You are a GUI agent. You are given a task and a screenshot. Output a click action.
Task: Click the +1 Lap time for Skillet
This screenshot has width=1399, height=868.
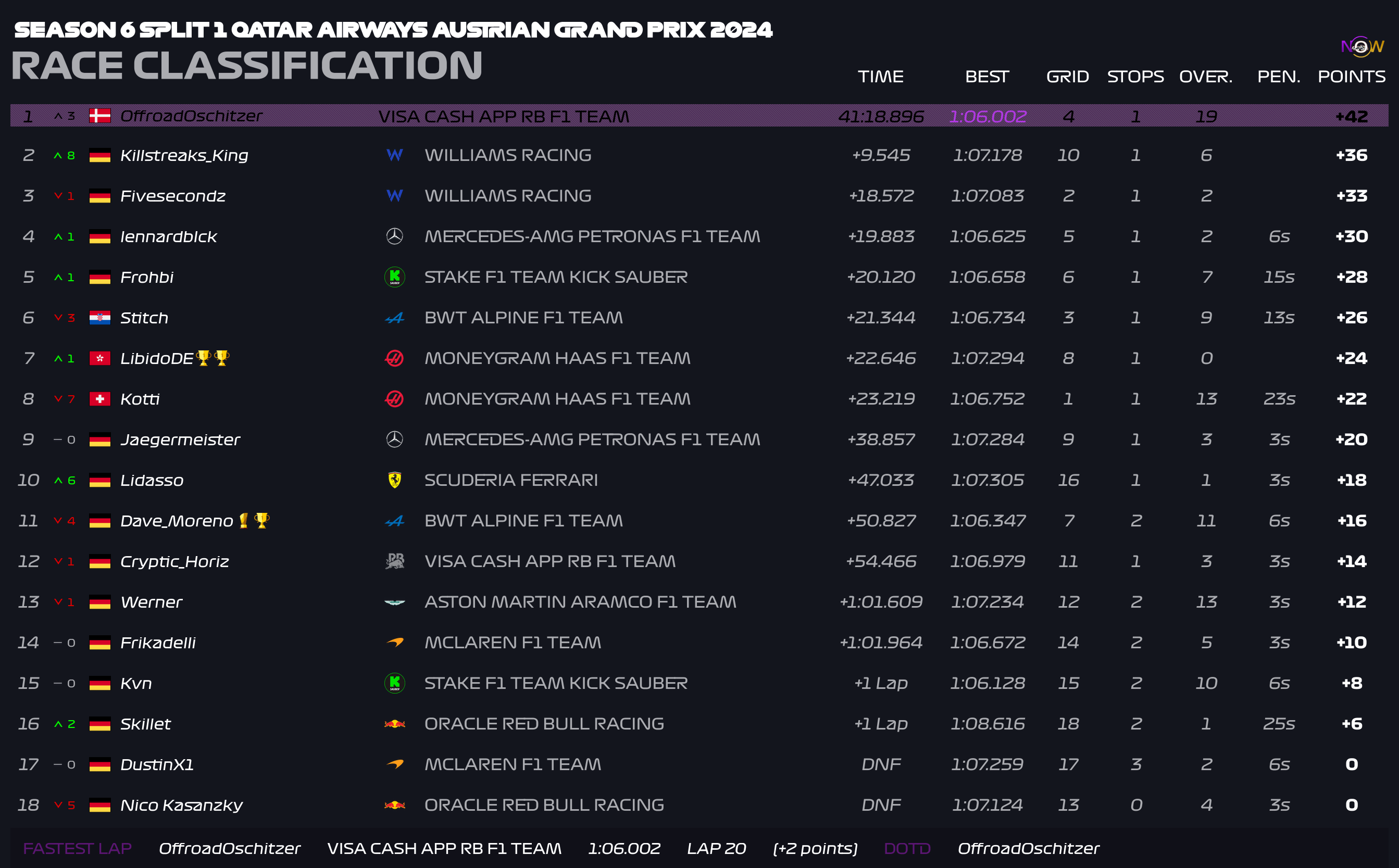click(x=881, y=724)
